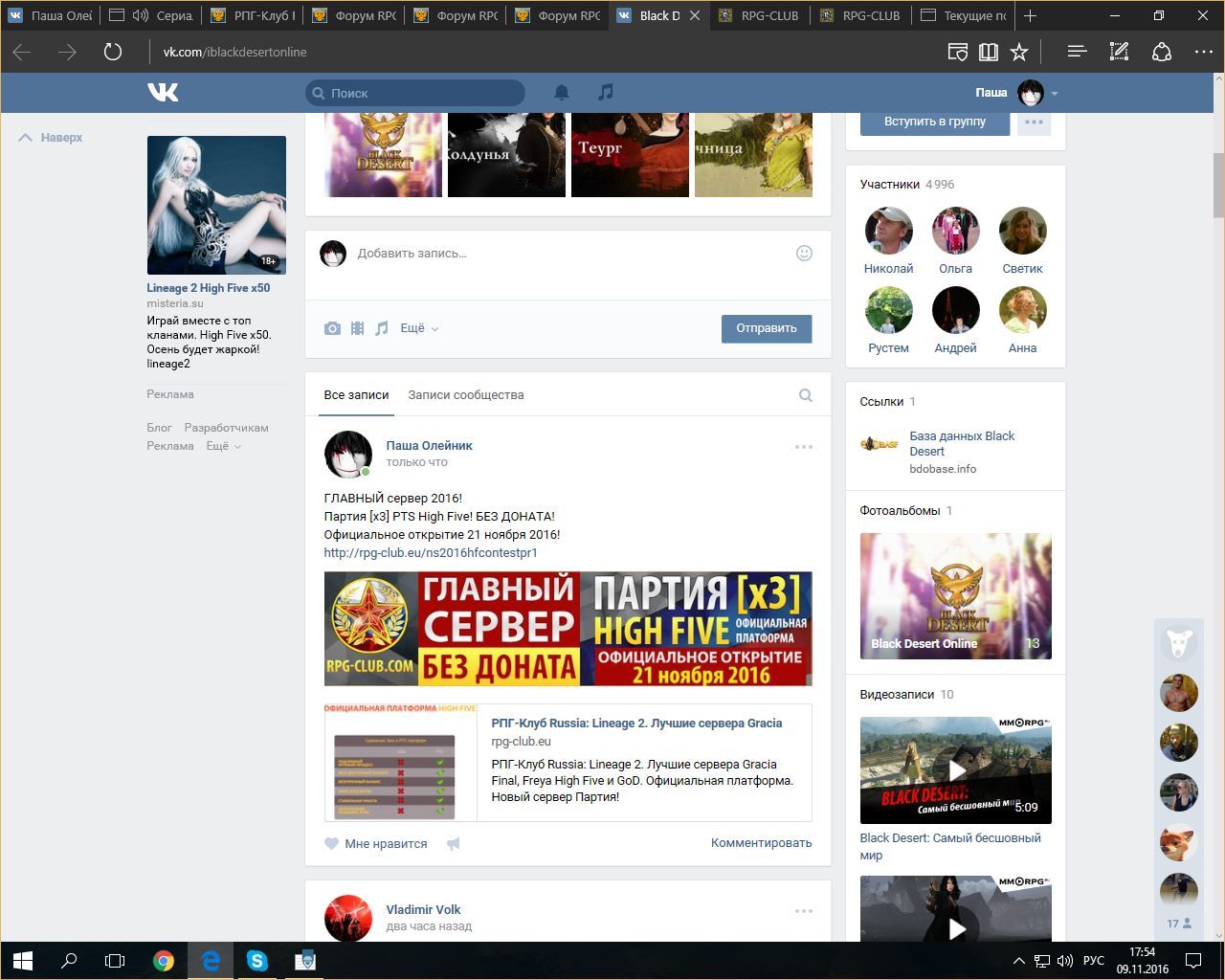The height and width of the screenshot is (980, 1225).
Task: Click Наверх to return to top
Action: (x=51, y=138)
